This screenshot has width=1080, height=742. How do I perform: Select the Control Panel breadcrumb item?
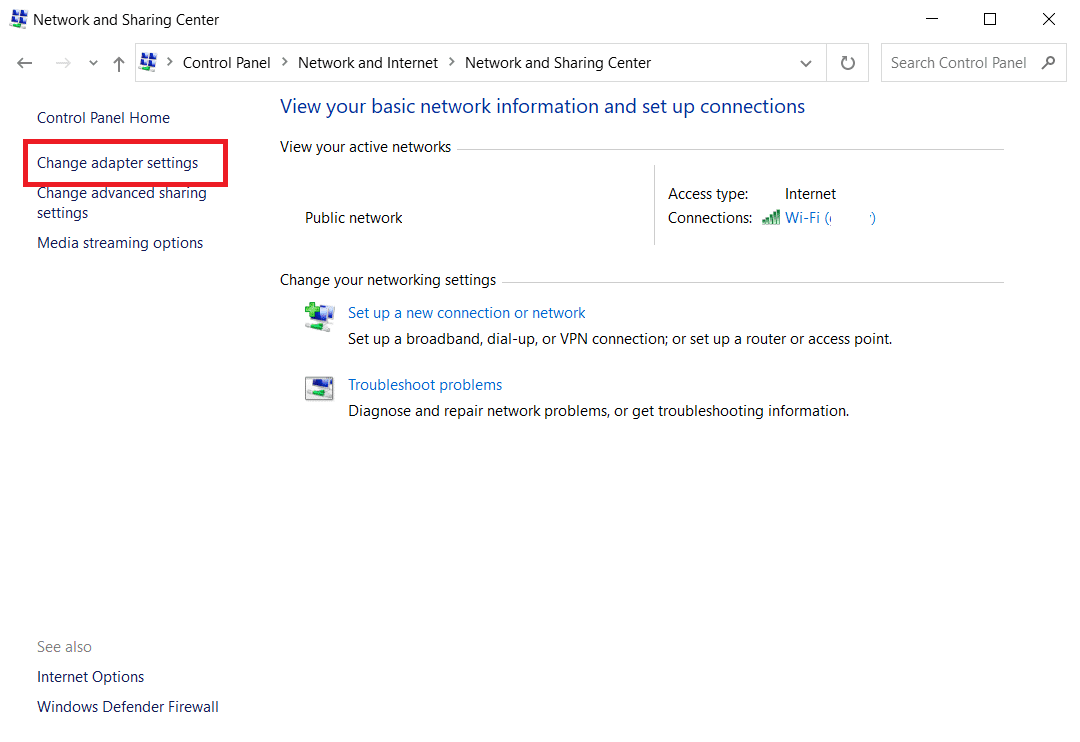[226, 63]
